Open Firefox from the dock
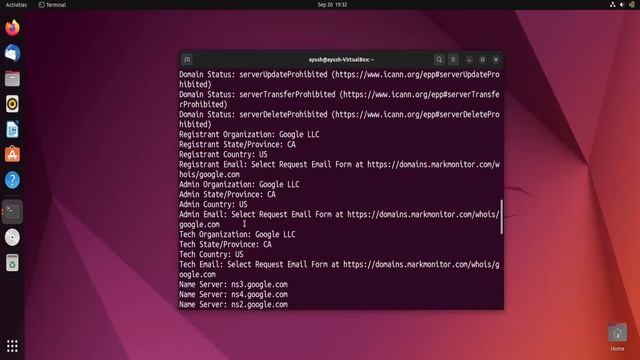Image resolution: width=640 pixels, height=360 pixels. pyautogui.click(x=12, y=28)
